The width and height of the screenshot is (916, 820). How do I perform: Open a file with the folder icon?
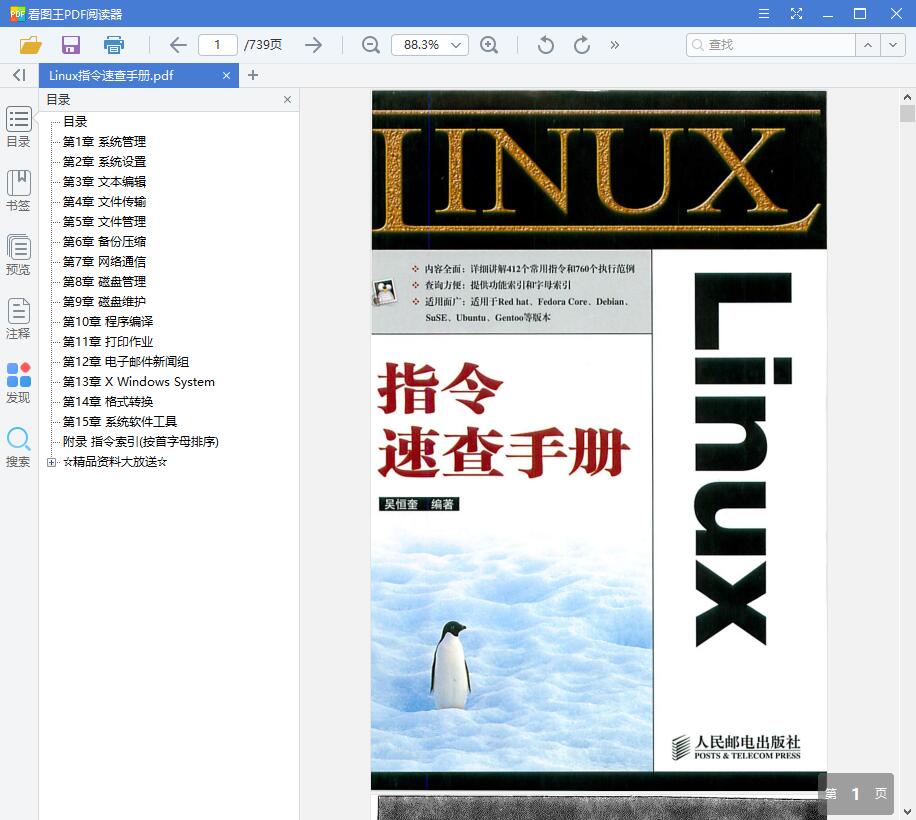tap(30, 45)
